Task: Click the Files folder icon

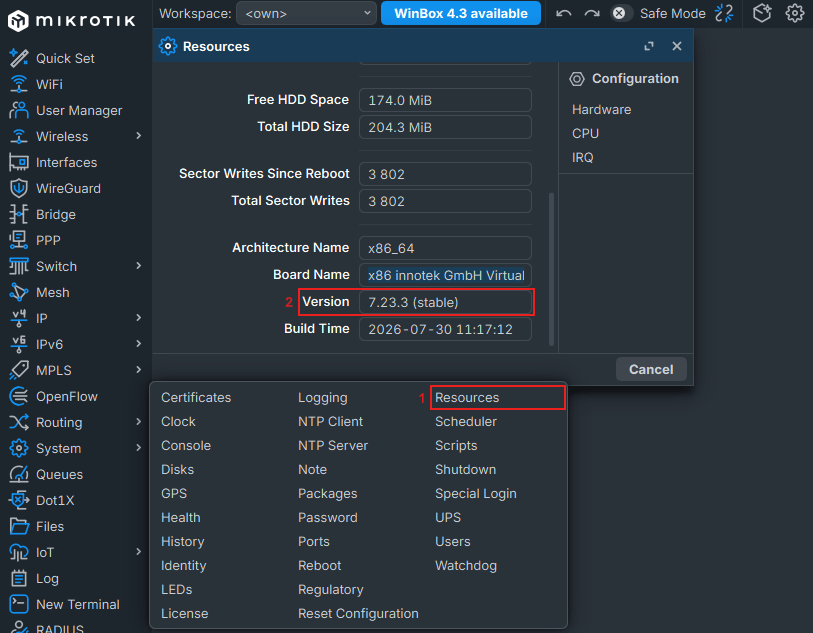Action: (19, 526)
